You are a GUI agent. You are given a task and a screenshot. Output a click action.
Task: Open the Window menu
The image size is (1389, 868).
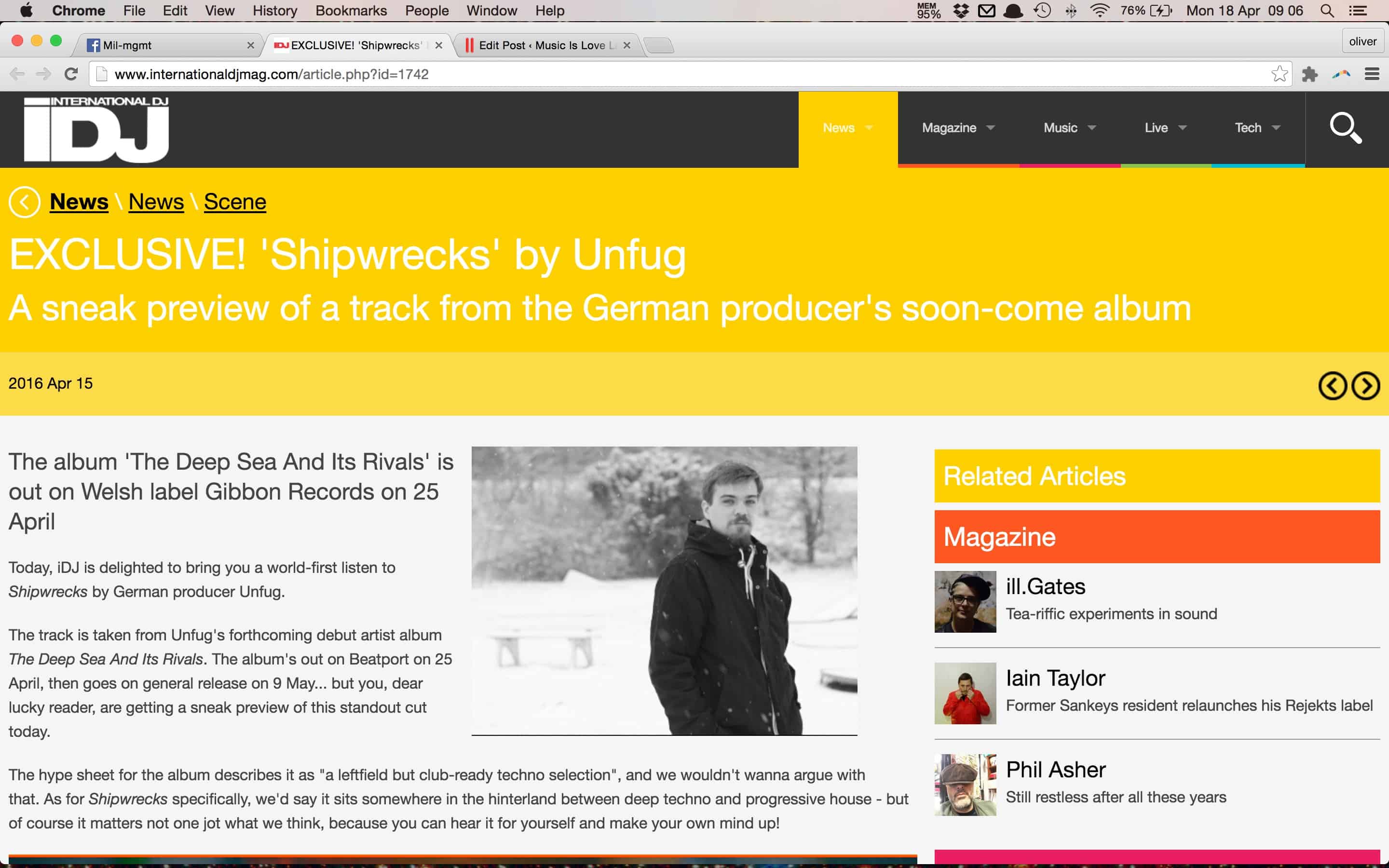491,10
